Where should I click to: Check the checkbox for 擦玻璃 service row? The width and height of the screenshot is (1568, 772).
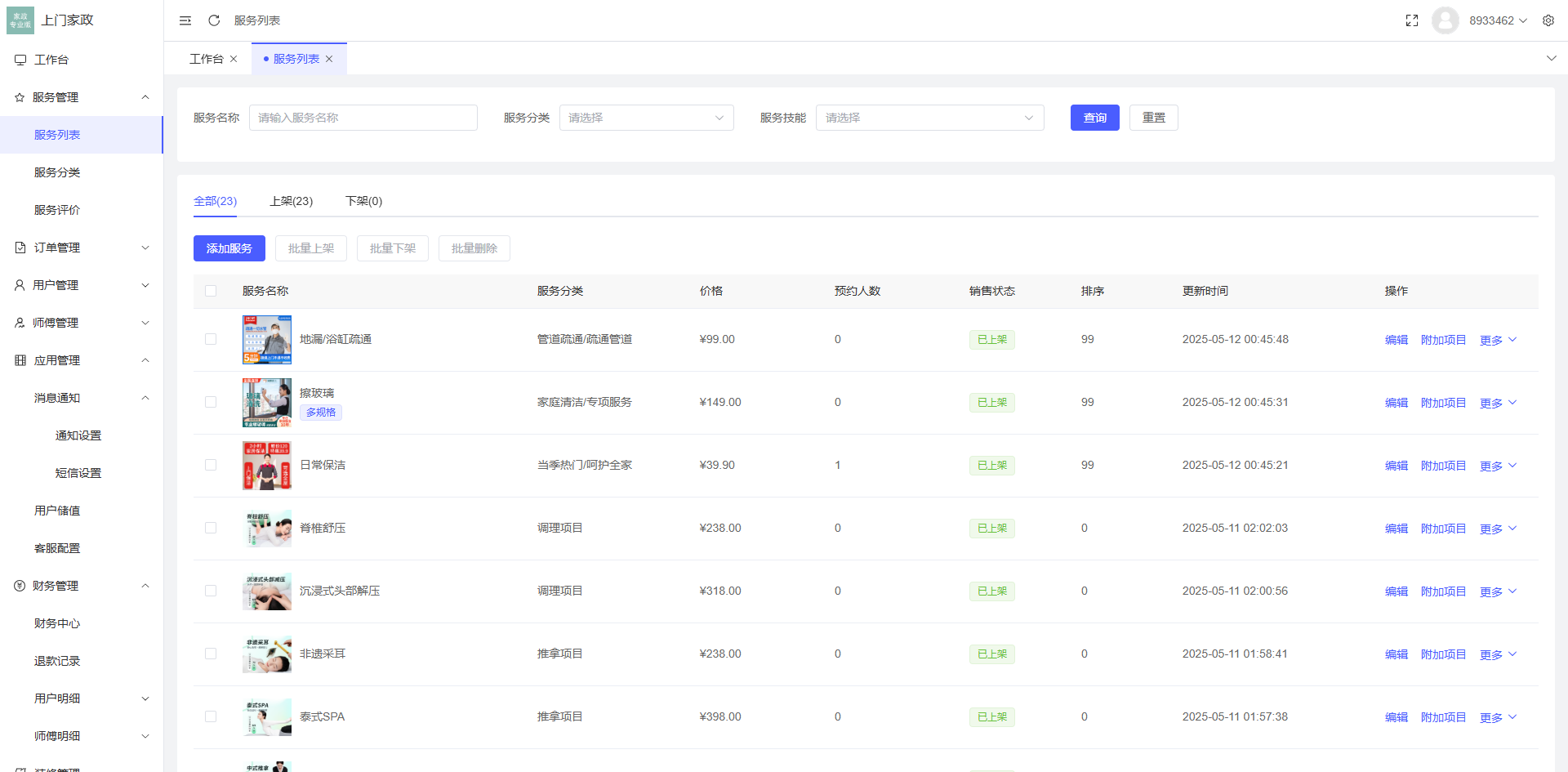tap(211, 402)
